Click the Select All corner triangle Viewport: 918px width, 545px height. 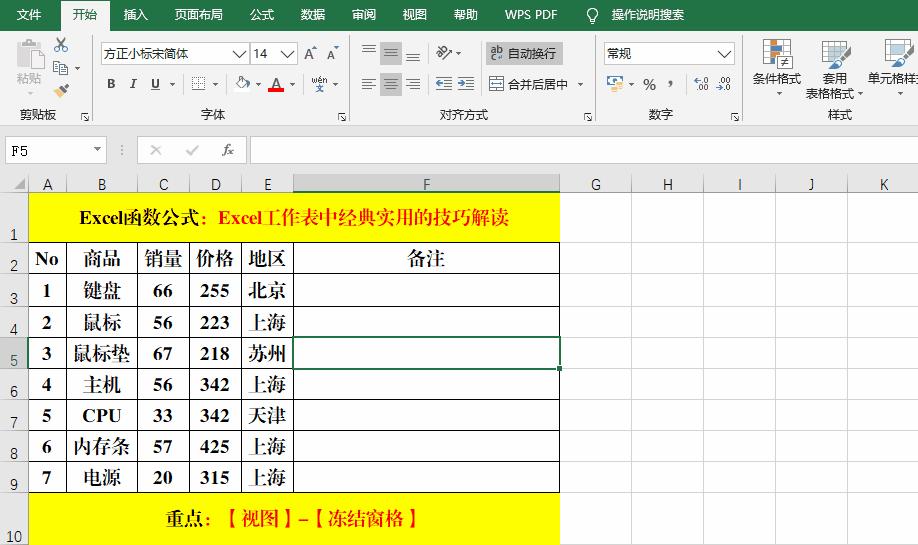[x=19, y=184]
